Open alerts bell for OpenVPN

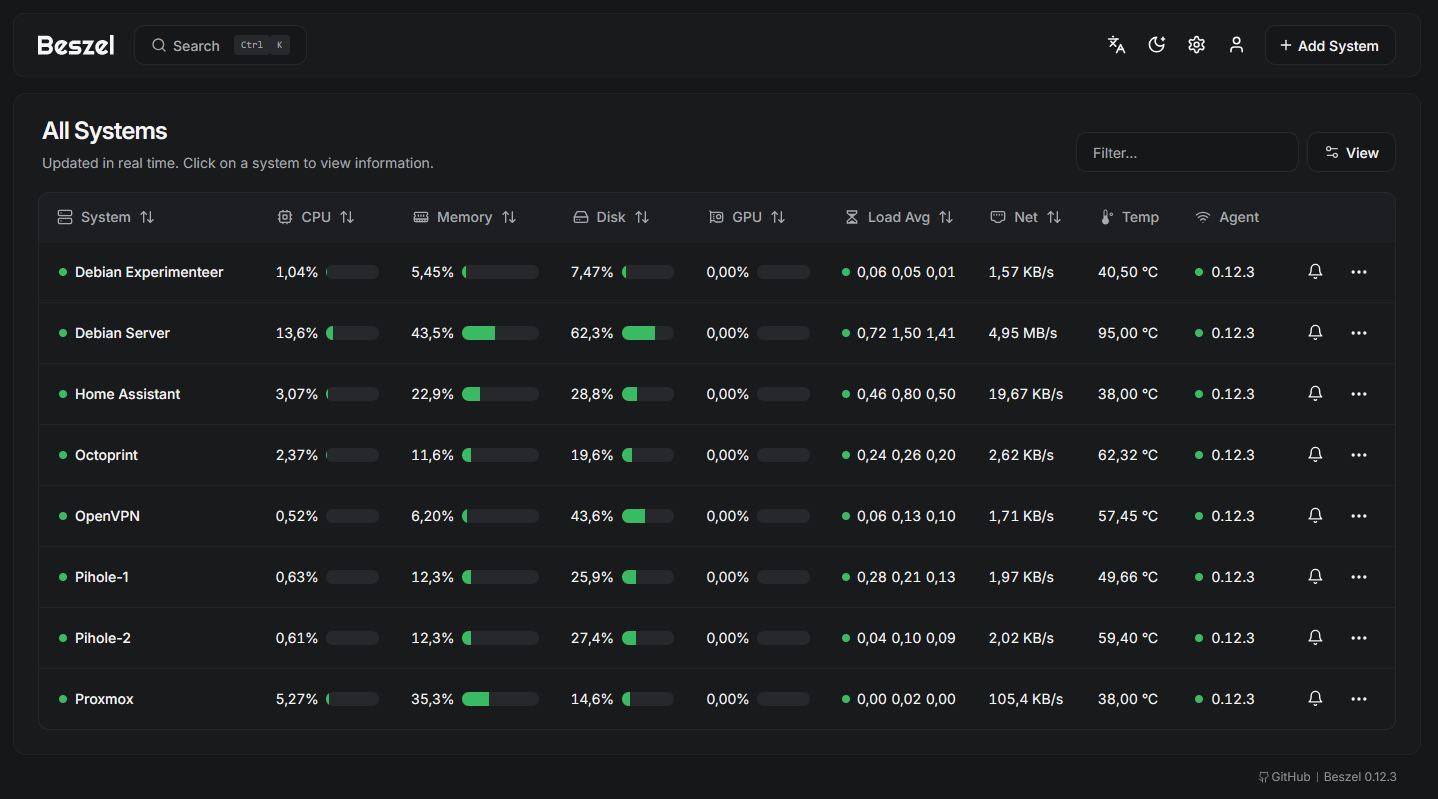pos(1315,516)
